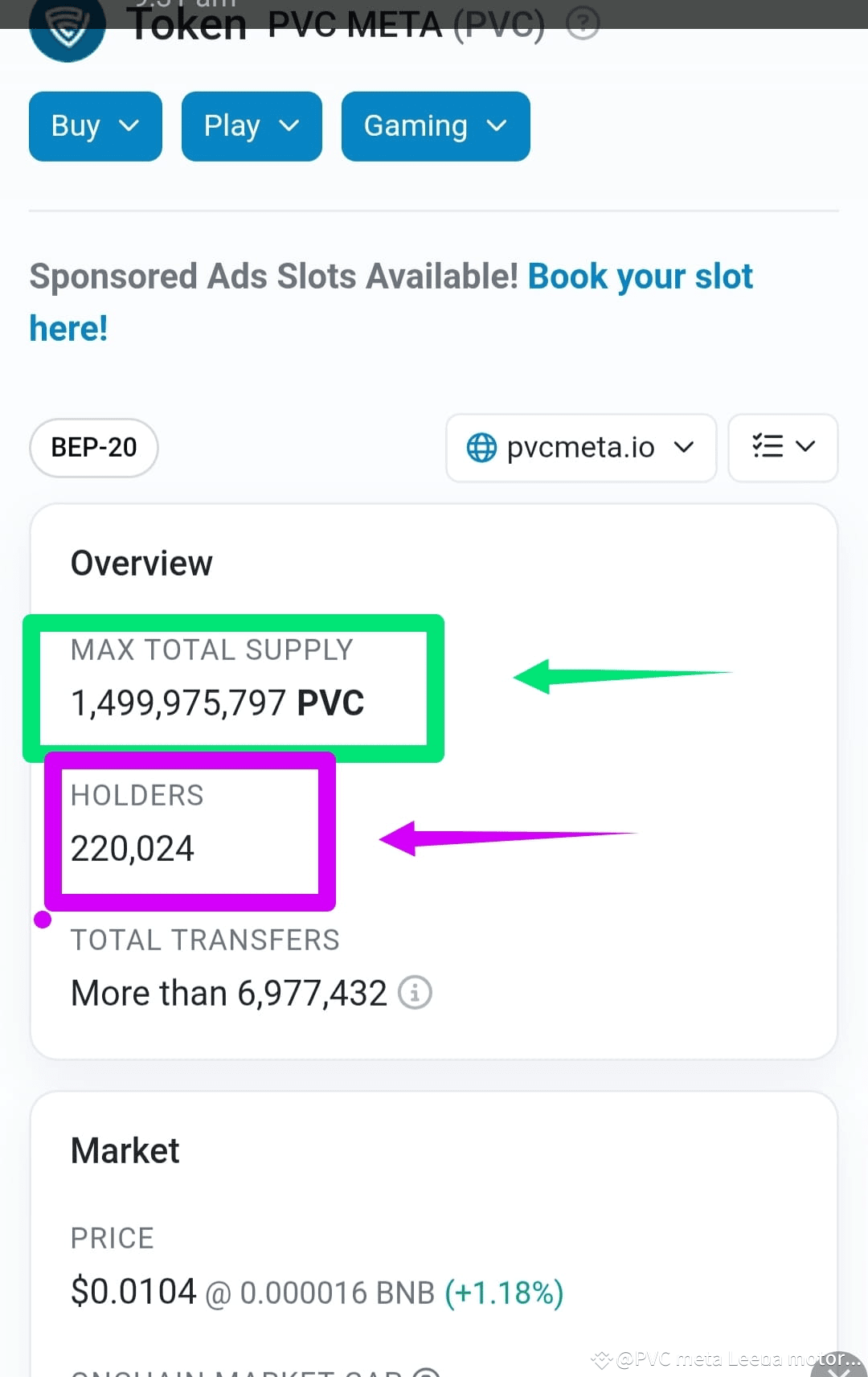Image resolution: width=868 pixels, height=1377 pixels.
Task: Click the More than 6,977,432 transfers value
Action: 227,992
